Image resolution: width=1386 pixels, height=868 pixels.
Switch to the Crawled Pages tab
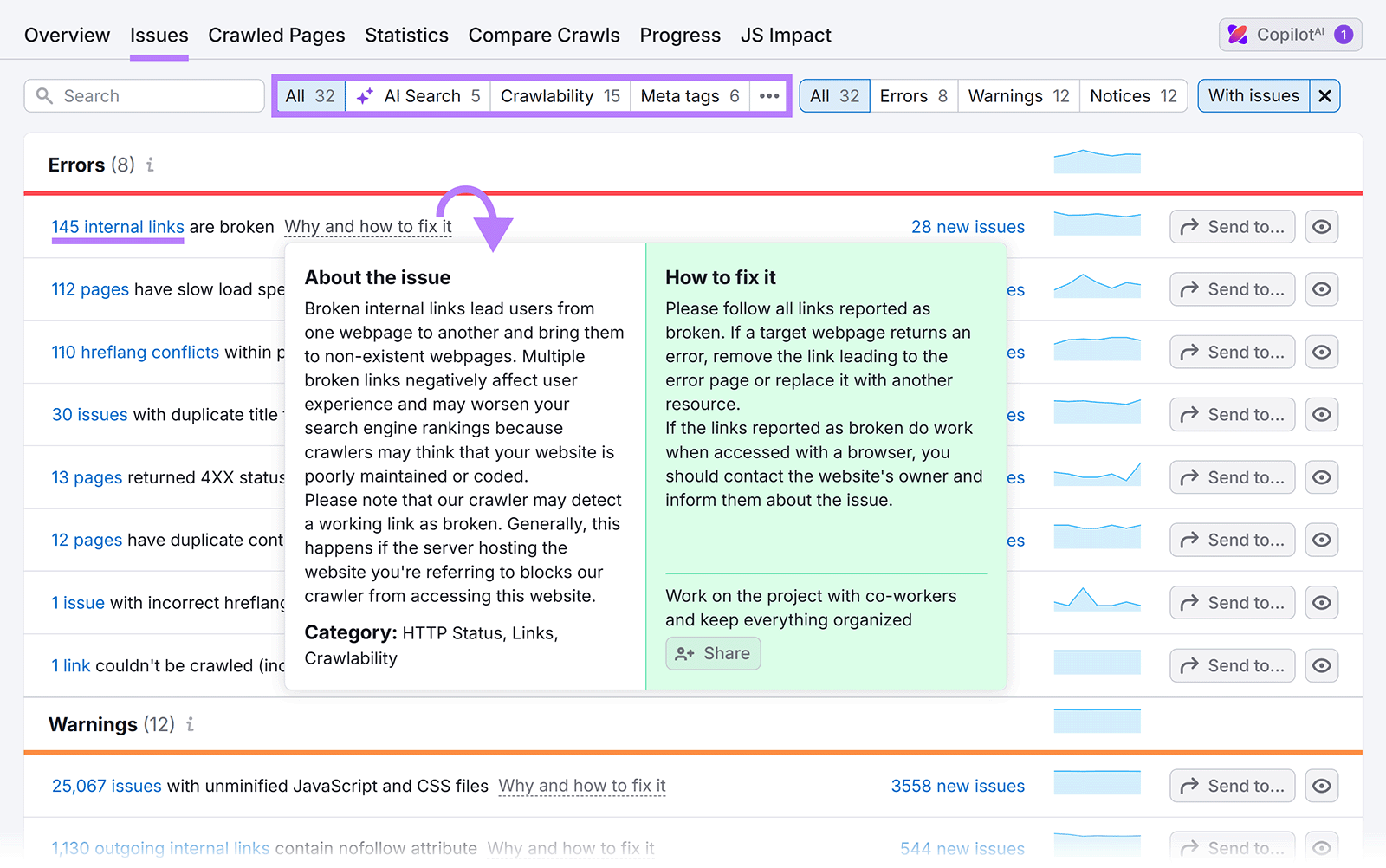coord(276,35)
